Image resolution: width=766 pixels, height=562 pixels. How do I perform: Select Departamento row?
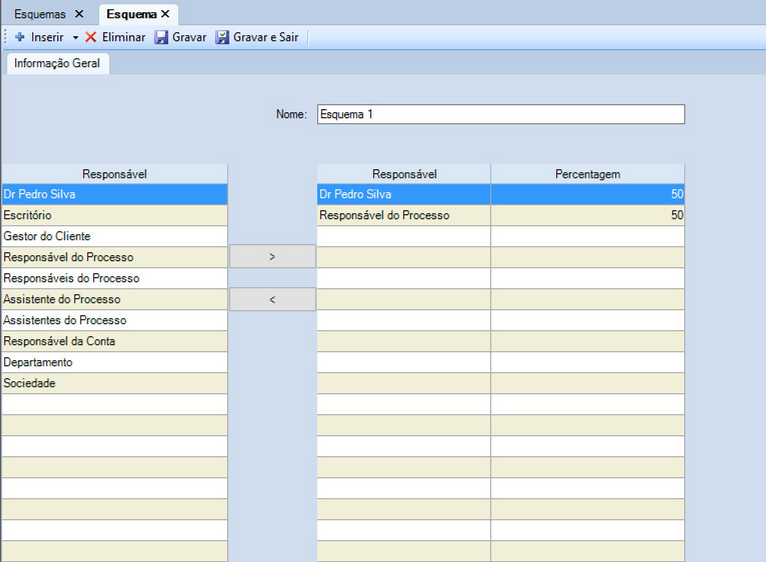tap(115, 362)
